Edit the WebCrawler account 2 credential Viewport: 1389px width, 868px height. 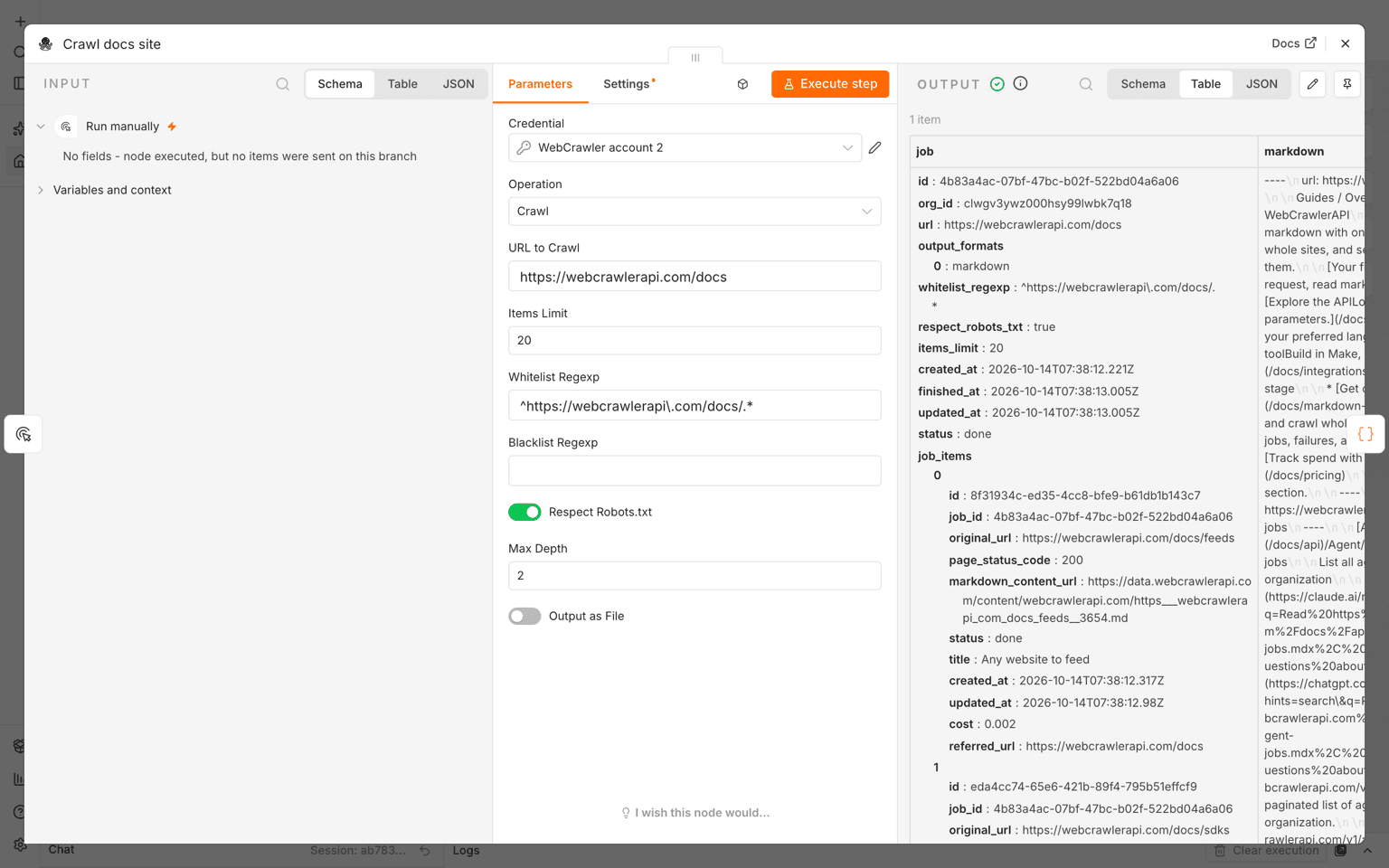pos(875,147)
